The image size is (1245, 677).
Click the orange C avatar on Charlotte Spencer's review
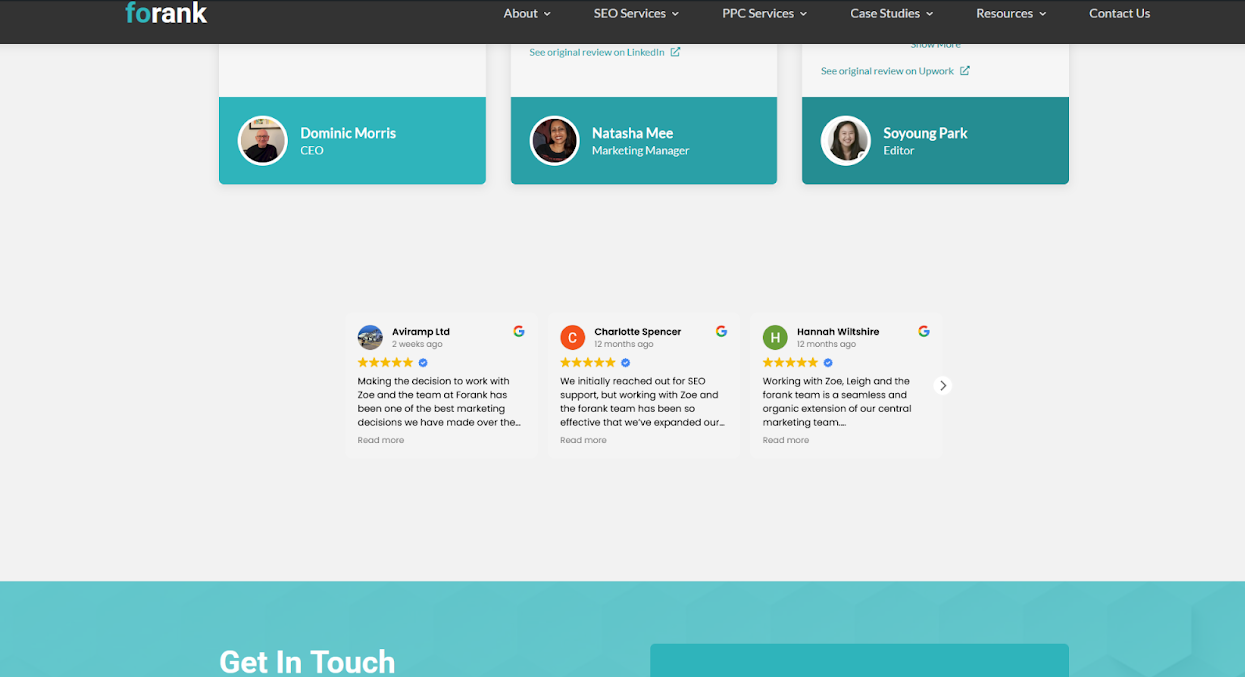(572, 337)
